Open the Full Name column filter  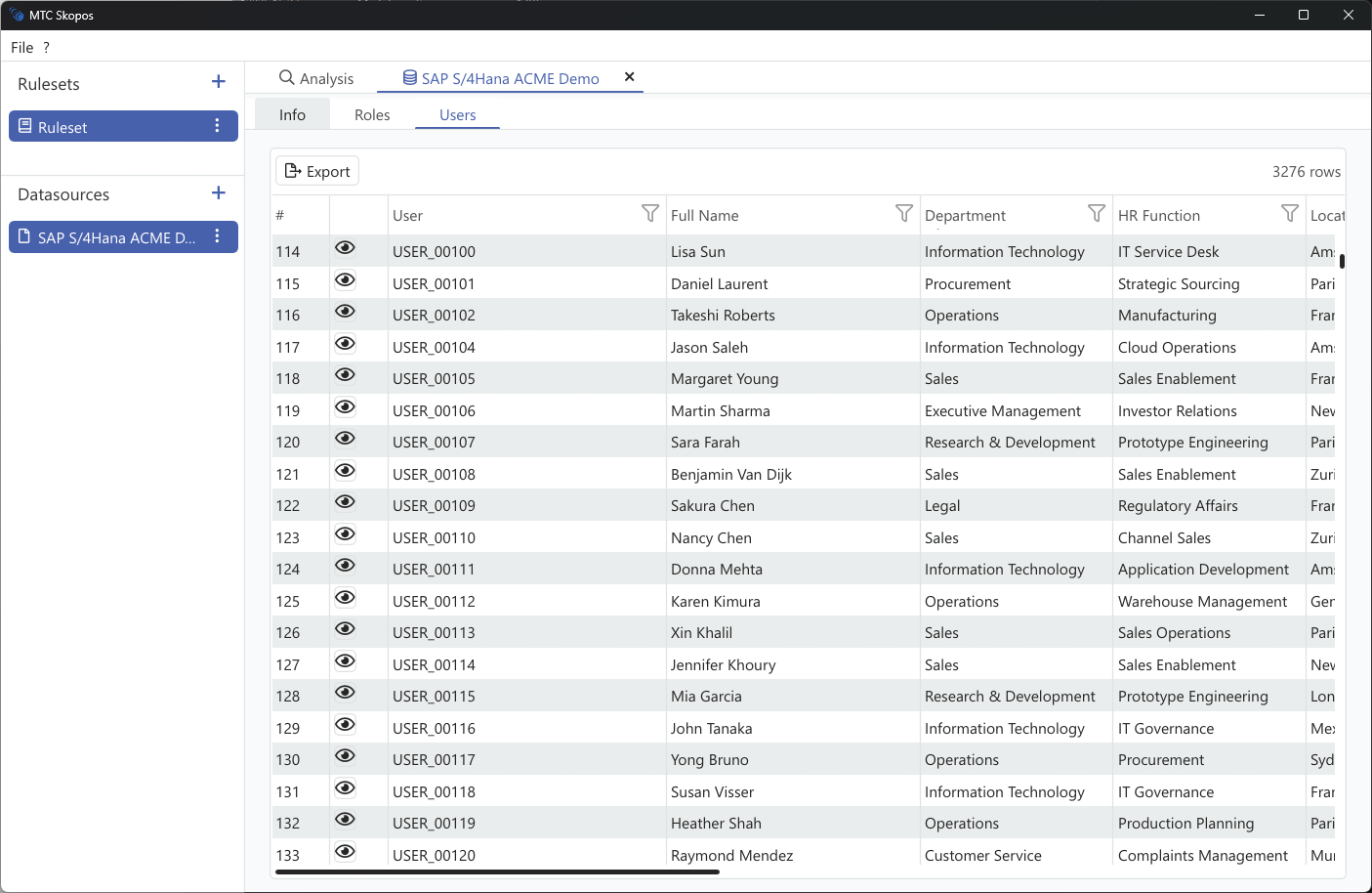902,213
